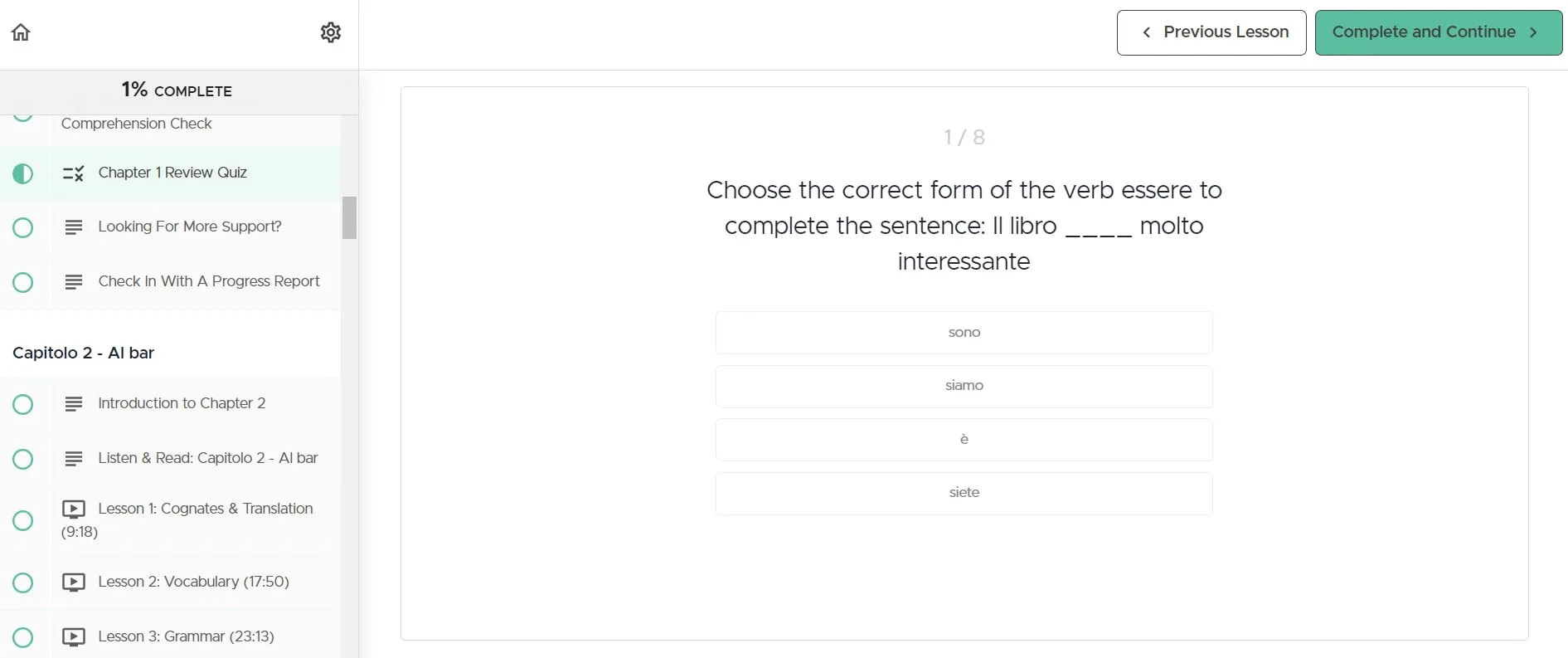1568x658 pixels.
Task: Click the video icon for Lesson 1: Cognates & Translation
Action: 74,509
